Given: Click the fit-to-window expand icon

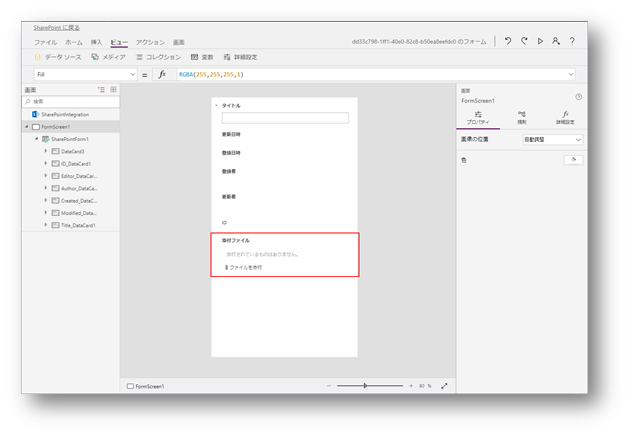Looking at the screenshot, I should pos(444,386).
